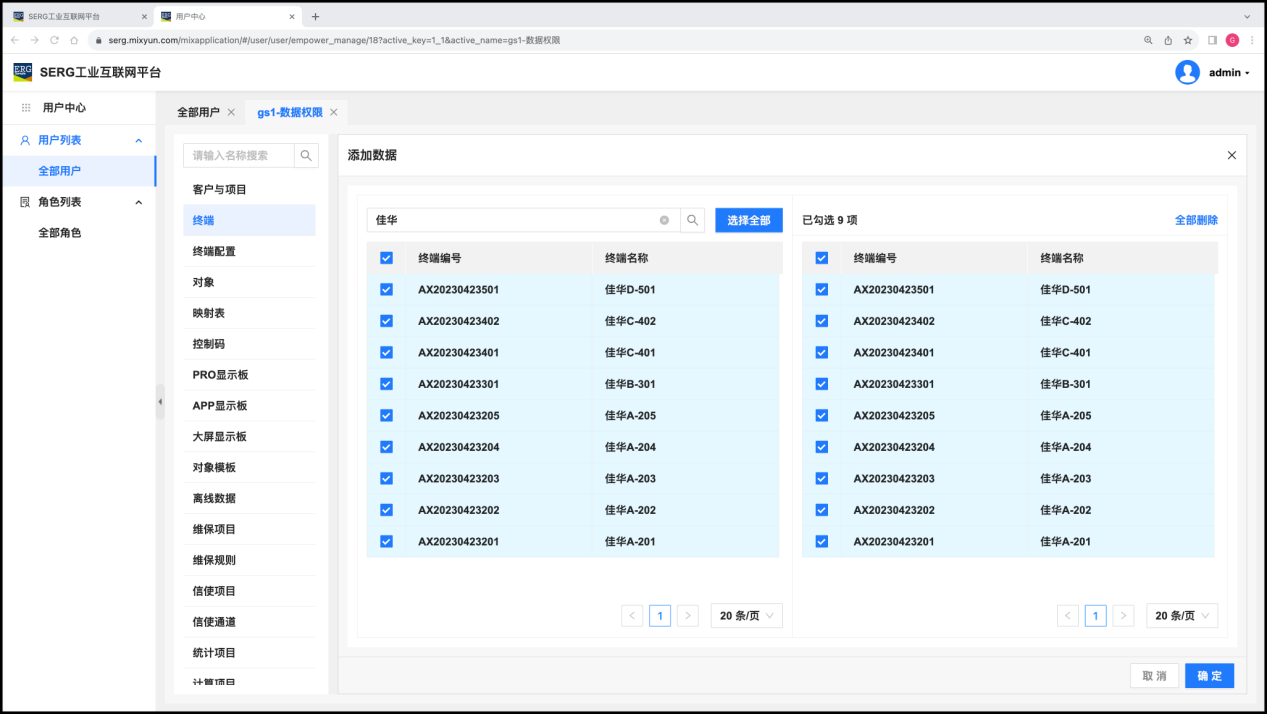Close the 添加数据 dialog with the X icon
Screen dimensions: 1267x714
coord(1231,155)
